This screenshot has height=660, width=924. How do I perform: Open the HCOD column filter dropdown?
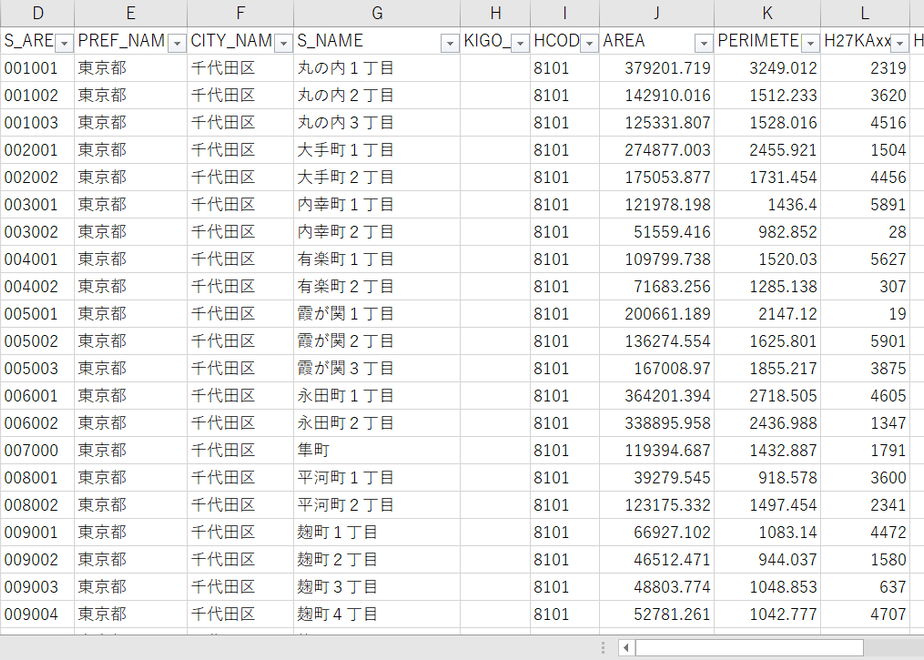coord(589,43)
